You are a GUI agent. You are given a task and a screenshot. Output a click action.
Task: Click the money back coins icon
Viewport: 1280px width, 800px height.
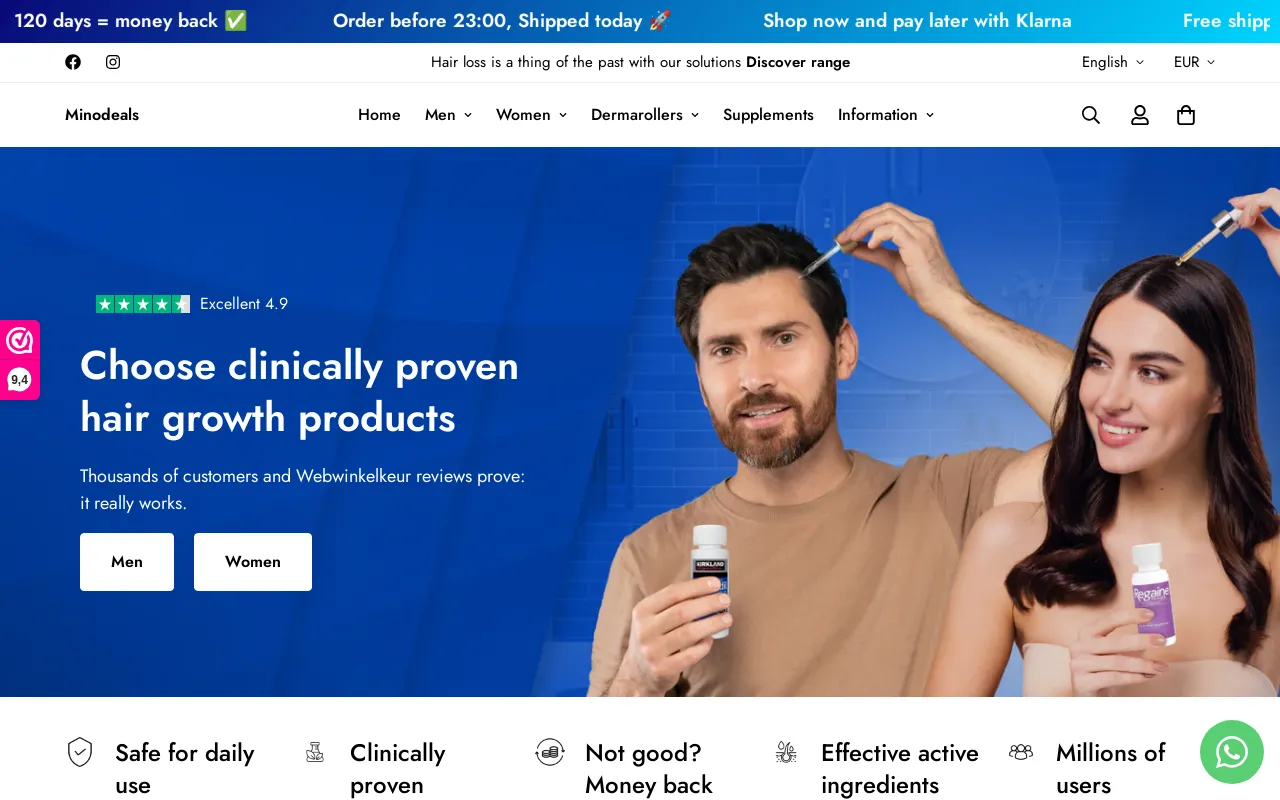(550, 752)
